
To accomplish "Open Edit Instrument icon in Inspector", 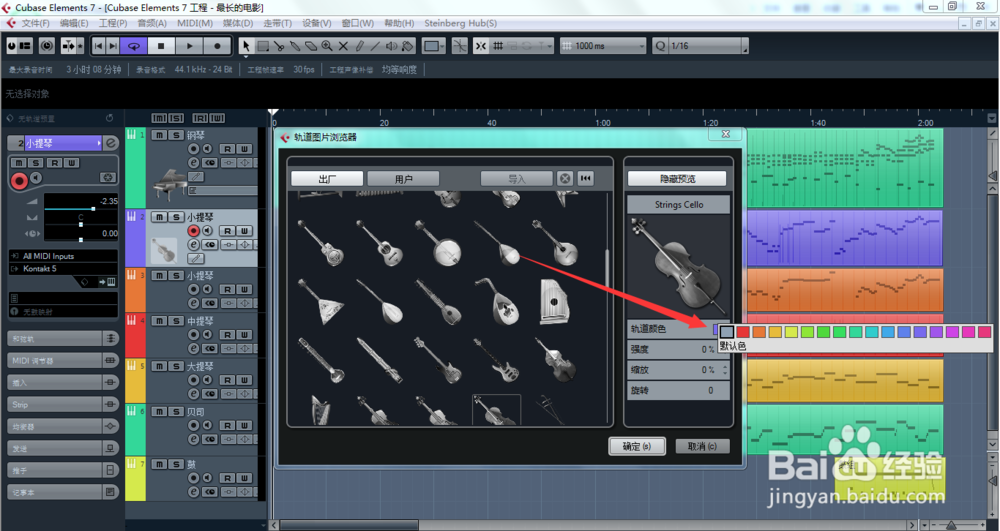I will point(111,282).
